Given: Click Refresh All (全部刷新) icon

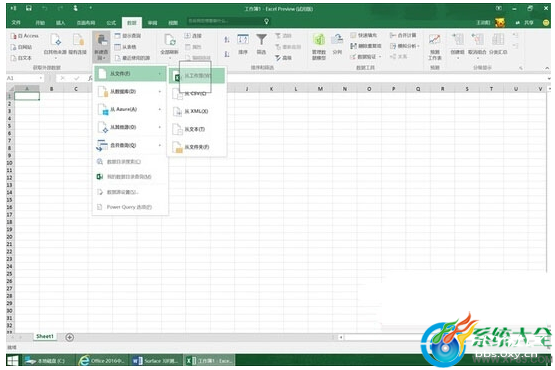Looking at the screenshot, I should [170, 45].
